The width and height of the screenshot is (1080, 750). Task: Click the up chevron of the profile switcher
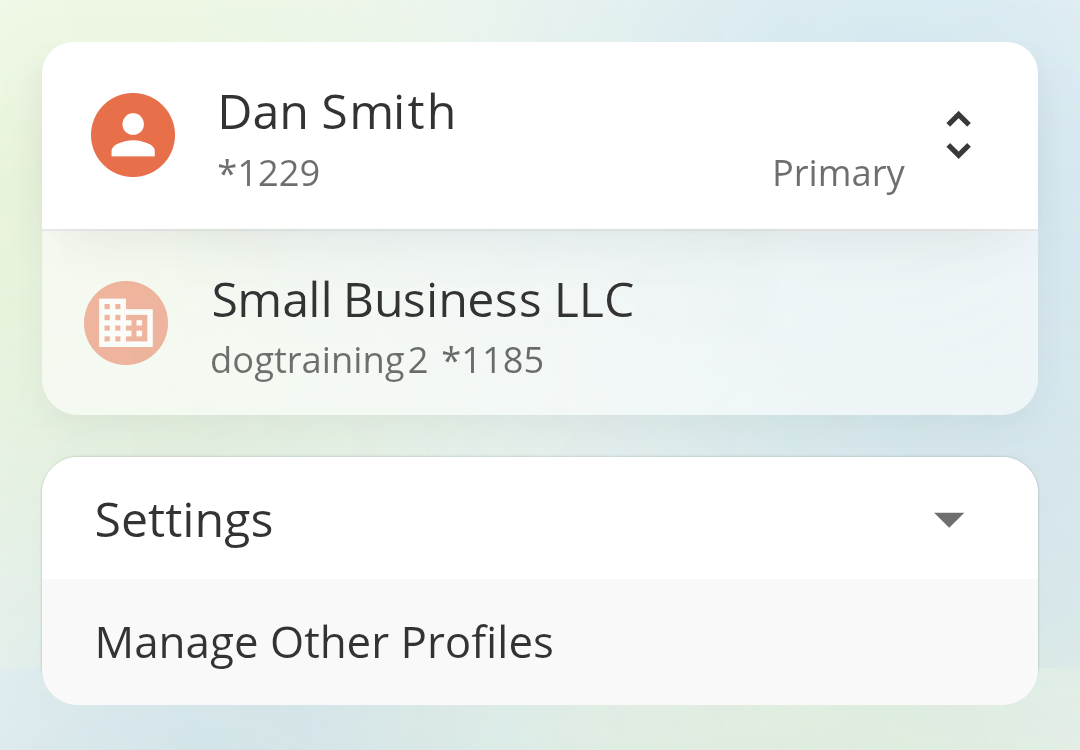[958, 119]
